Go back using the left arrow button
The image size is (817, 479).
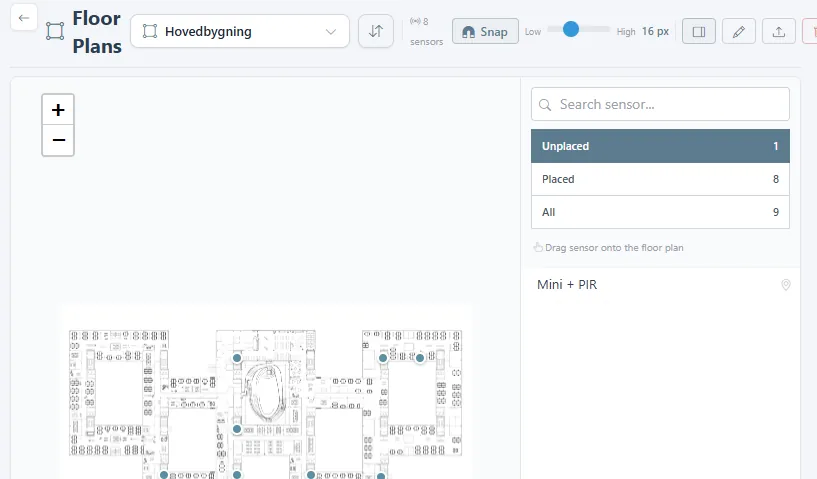click(x=23, y=18)
